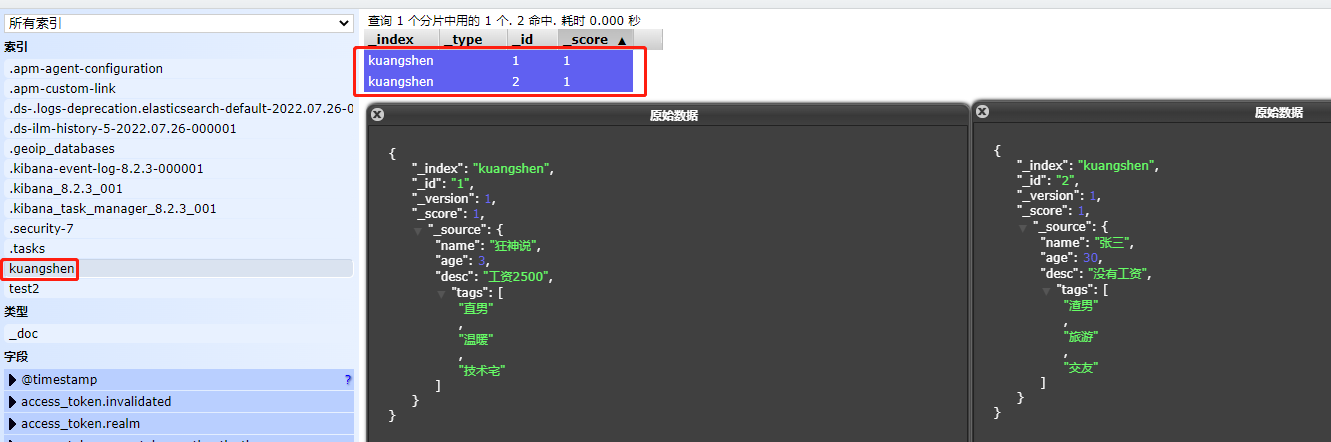The width and height of the screenshot is (1331, 442).
Task: Filter by the _doc type
Action: 178,334
